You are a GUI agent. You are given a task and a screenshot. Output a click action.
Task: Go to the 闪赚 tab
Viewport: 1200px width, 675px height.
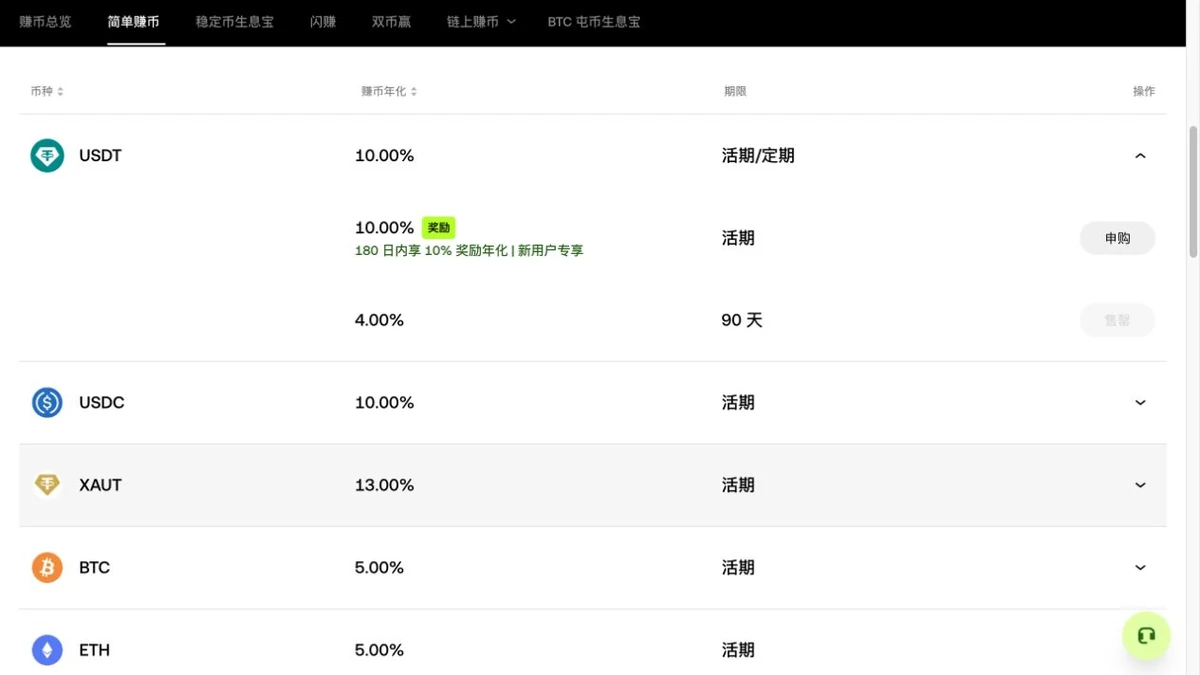[x=323, y=21]
